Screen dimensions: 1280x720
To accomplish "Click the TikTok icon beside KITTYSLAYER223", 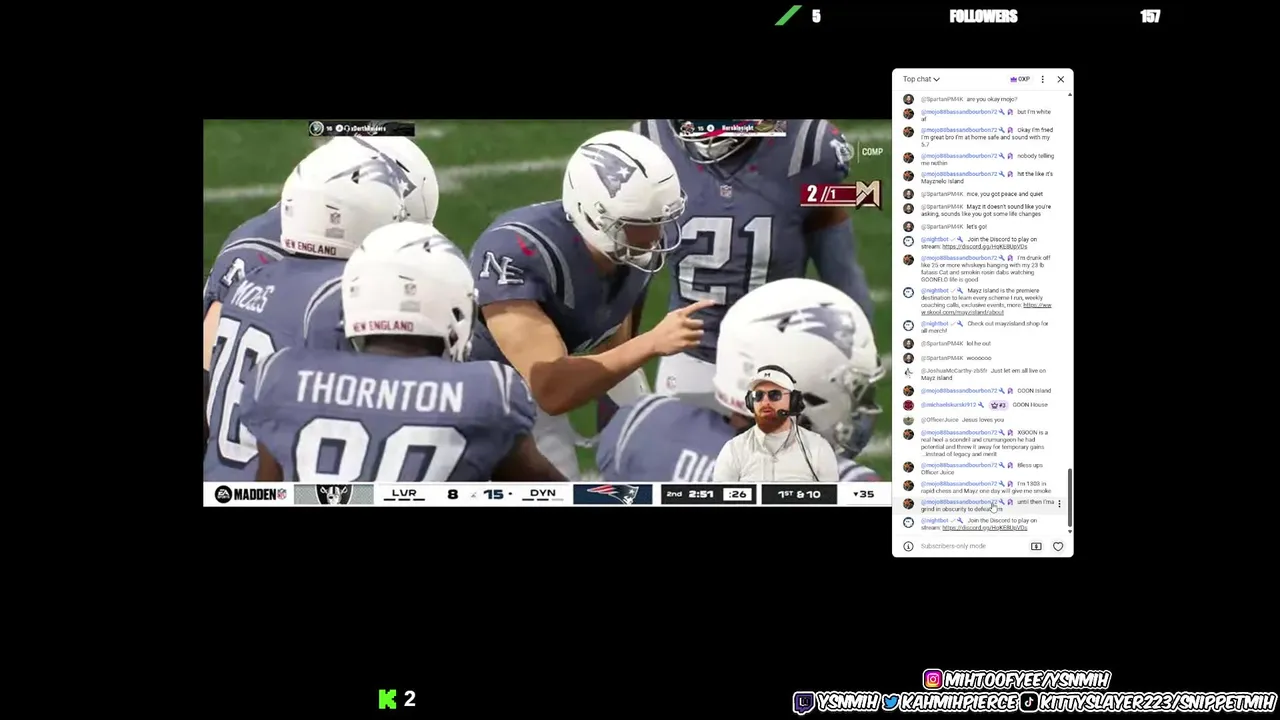I will coord(1029,702).
